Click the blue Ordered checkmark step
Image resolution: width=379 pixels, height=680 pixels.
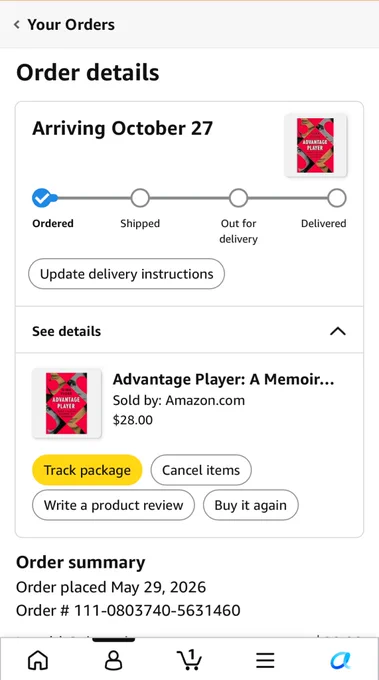(42, 198)
